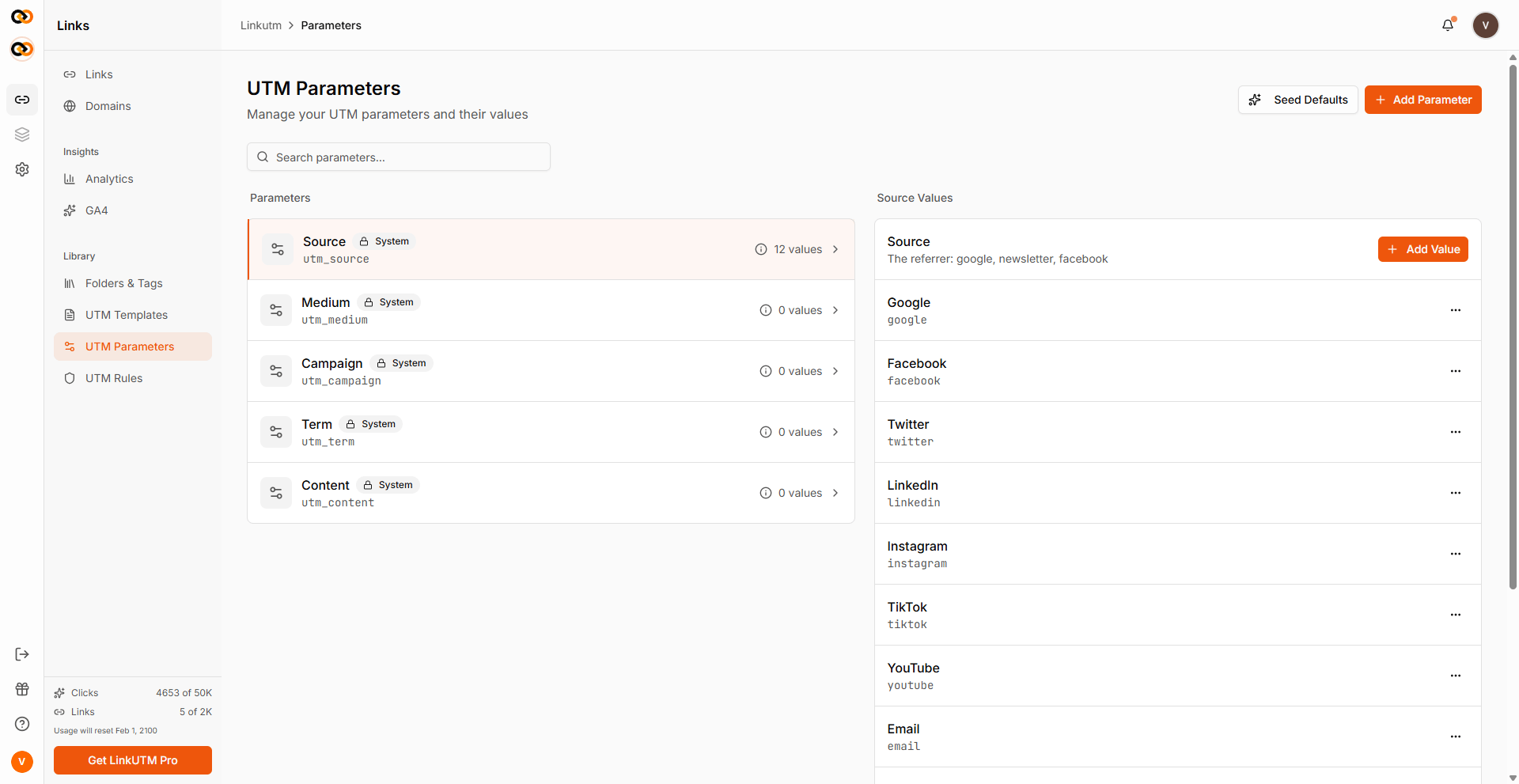Click the Parameters breadcrumb
This screenshot has height=784, width=1519.
coord(331,25)
